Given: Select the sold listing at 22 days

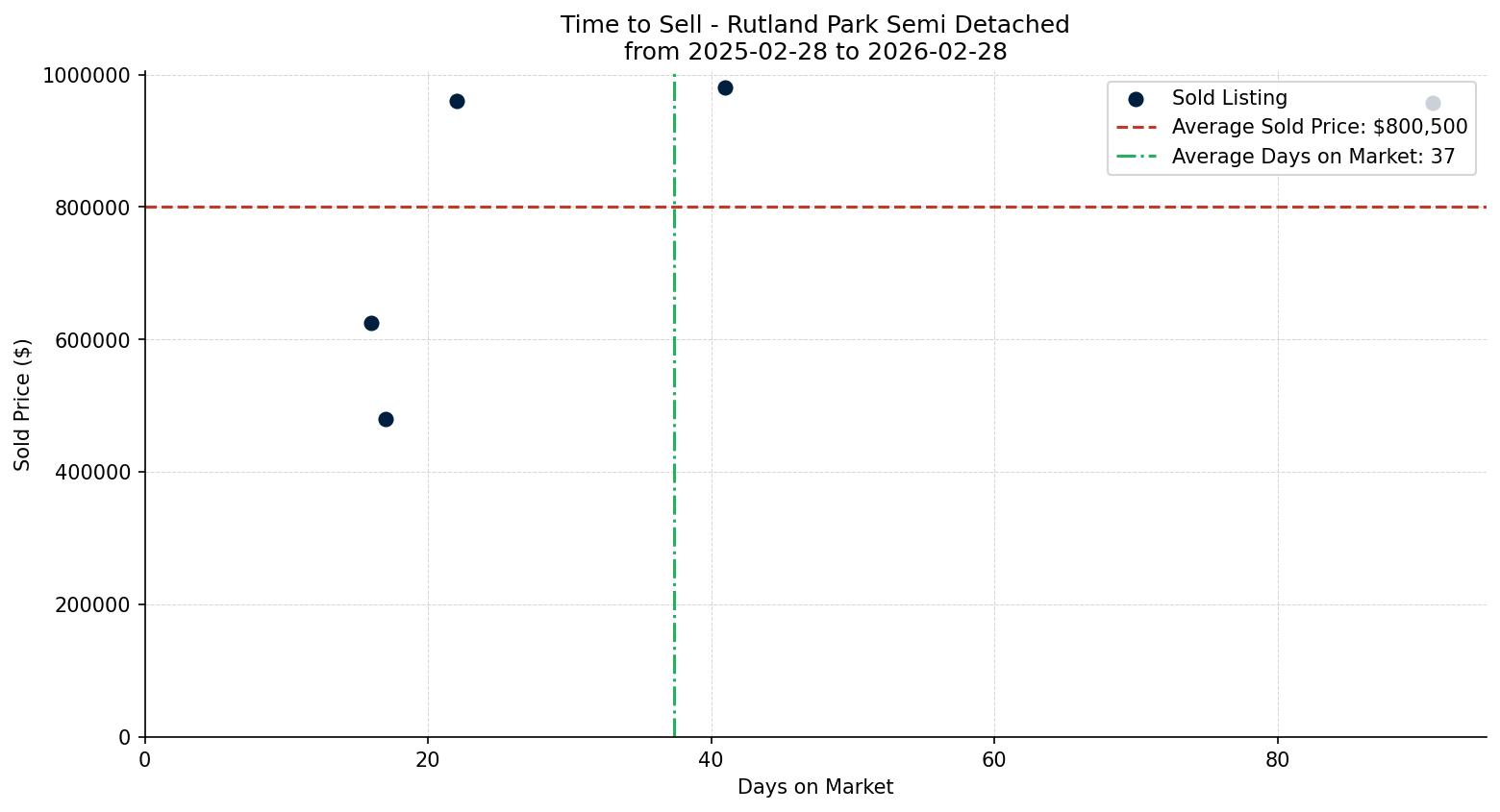Looking at the screenshot, I should pos(457,100).
